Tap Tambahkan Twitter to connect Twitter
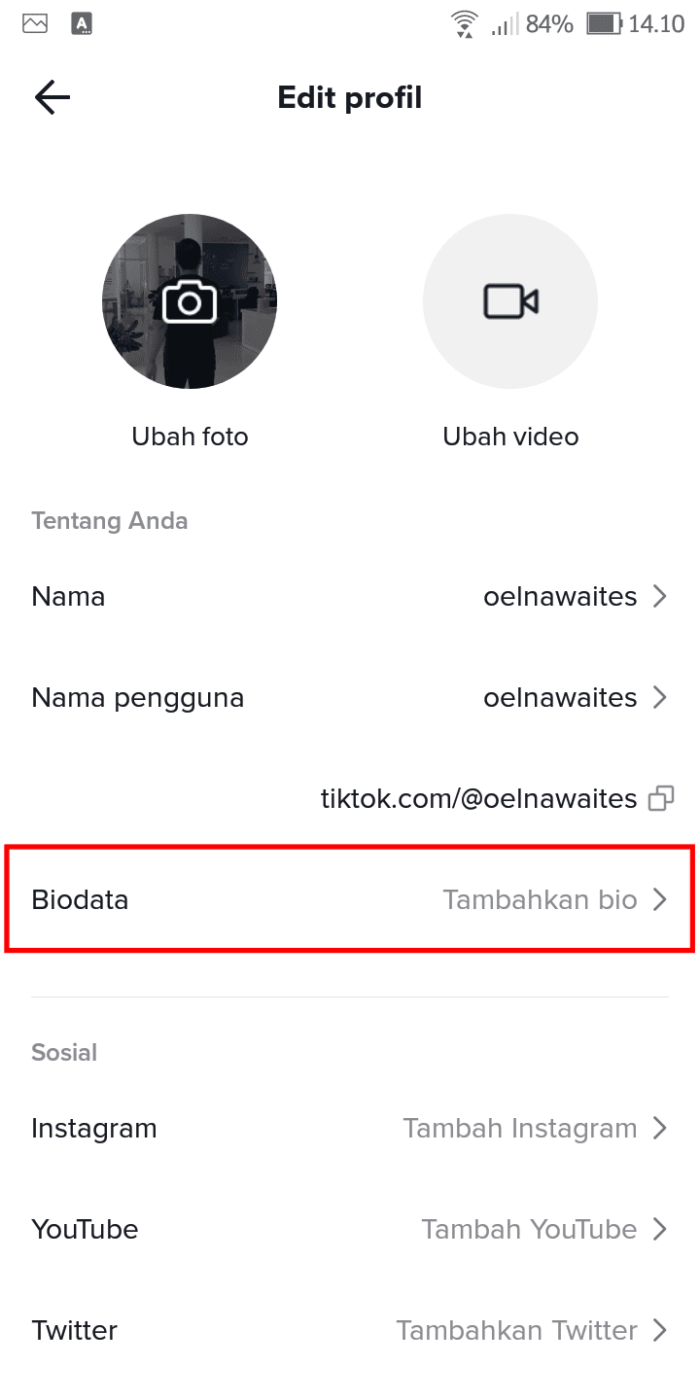Screen dimensions: 700x1400 click(x=517, y=1330)
